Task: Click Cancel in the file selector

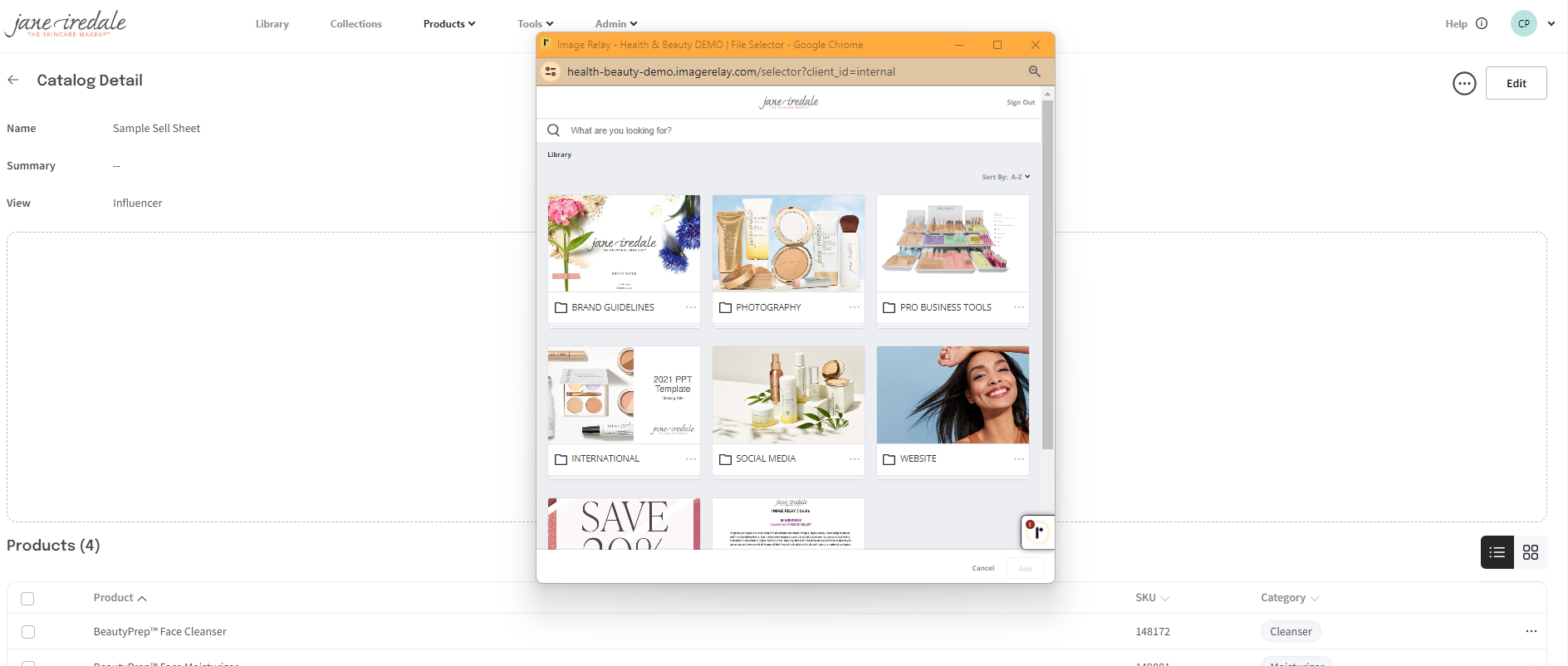Action: click(982, 568)
